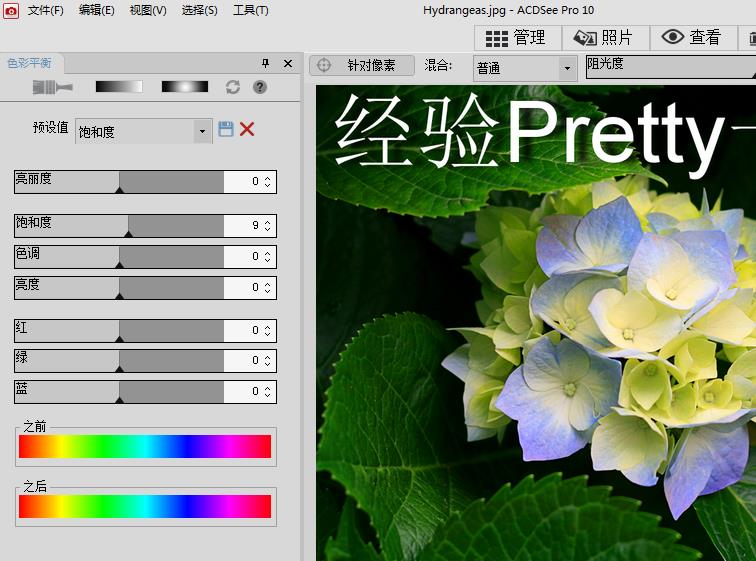Click 色调 value spinner arrows
This screenshot has height=561, width=756.
[x=268, y=256]
